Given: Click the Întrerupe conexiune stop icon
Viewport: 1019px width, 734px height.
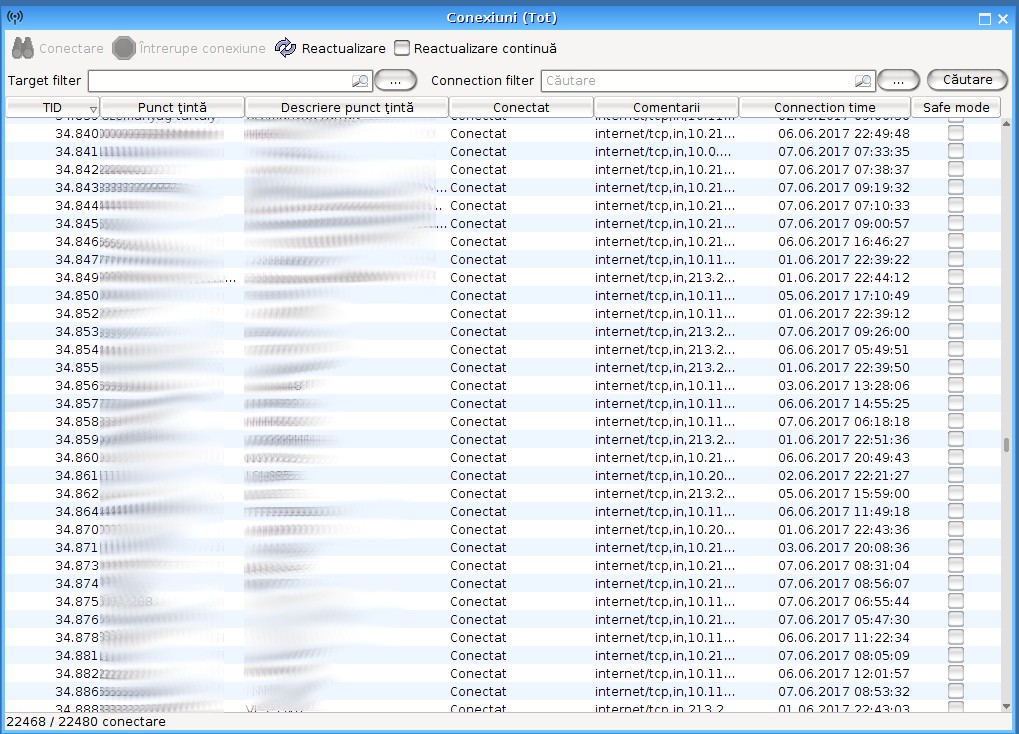Looking at the screenshot, I should (x=123, y=48).
